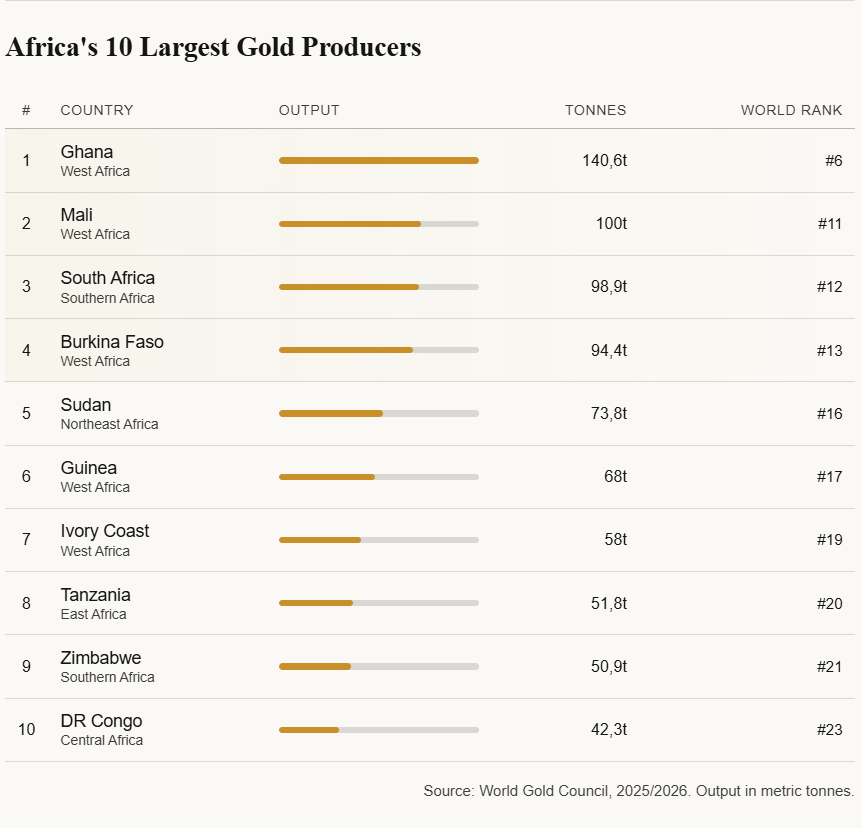Click the World Gold Council source note
Image resolution: width=862 pixels, height=828 pixels.
pyautogui.click(x=638, y=791)
